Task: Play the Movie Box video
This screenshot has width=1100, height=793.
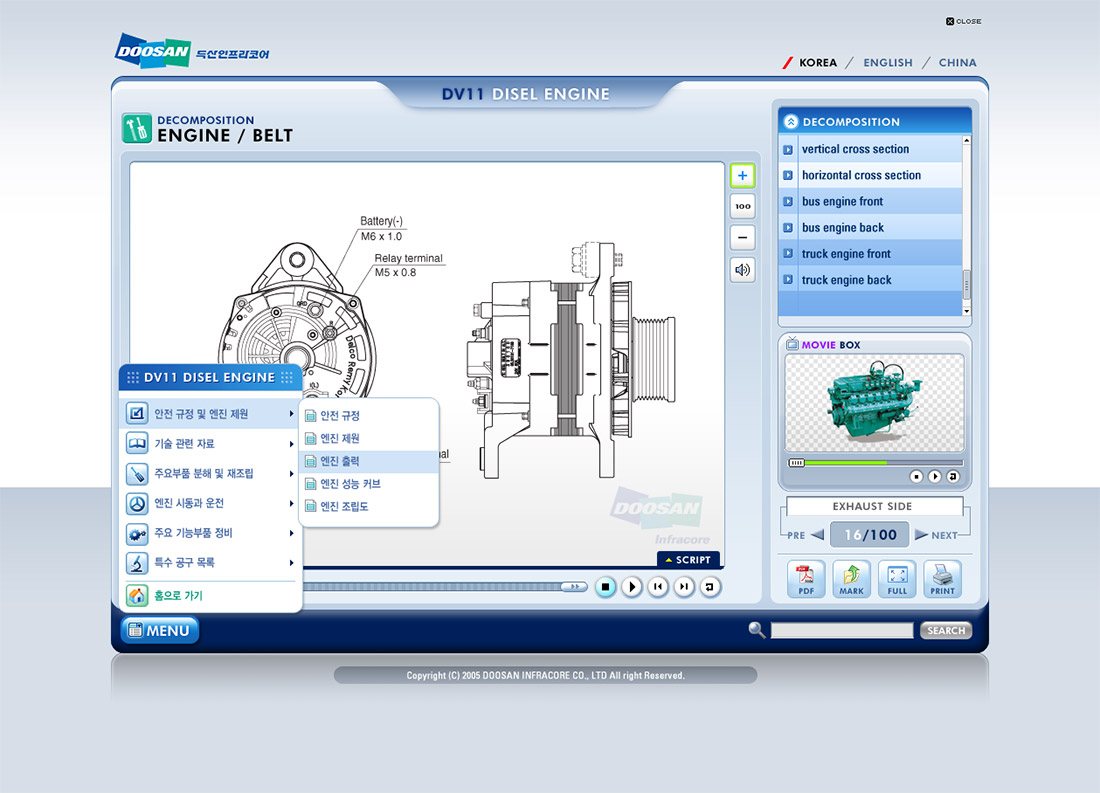Action: click(934, 477)
